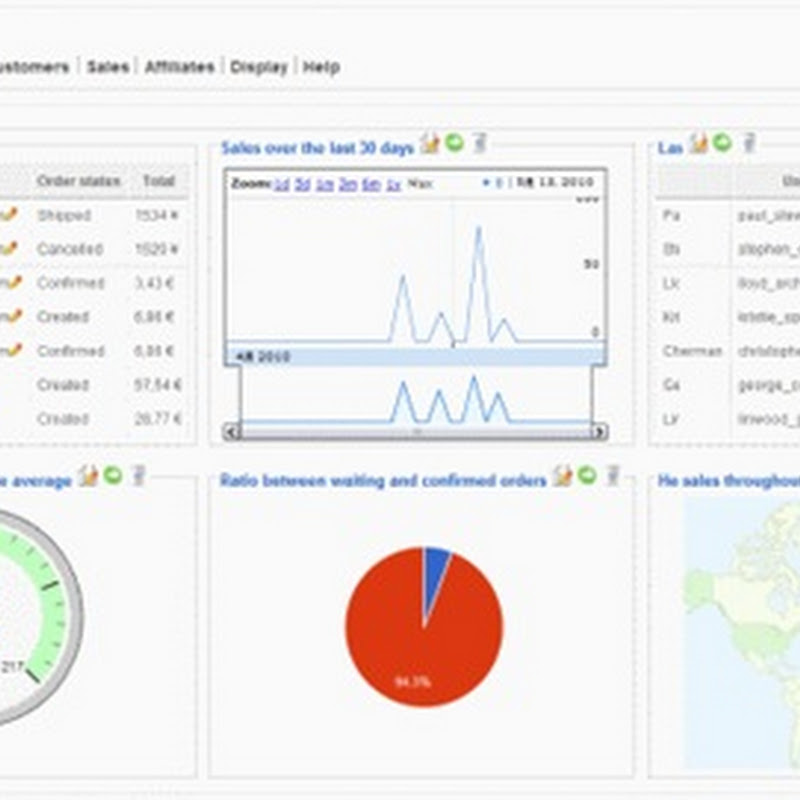The width and height of the screenshot is (800, 800).
Task: Click the sales chart's left scroll arrow
Action: 231,432
